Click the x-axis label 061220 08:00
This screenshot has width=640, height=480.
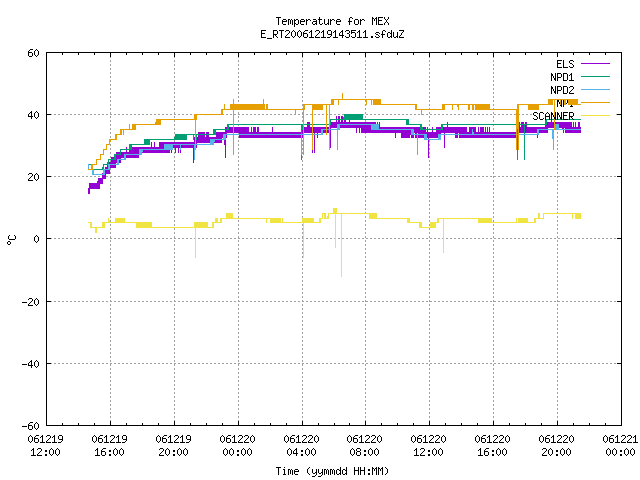tap(364, 446)
